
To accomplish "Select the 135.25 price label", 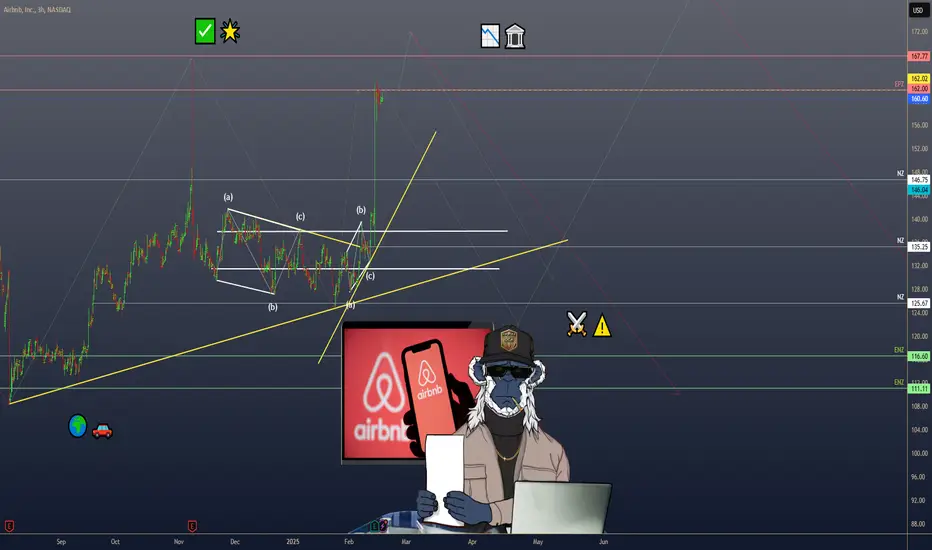I will pyautogui.click(x=919, y=247).
